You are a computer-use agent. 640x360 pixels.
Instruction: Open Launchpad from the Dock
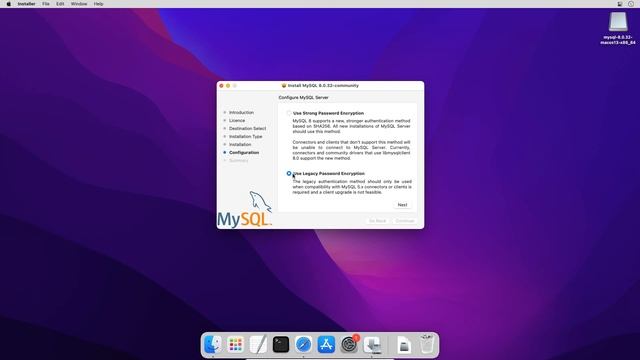[x=236, y=344]
